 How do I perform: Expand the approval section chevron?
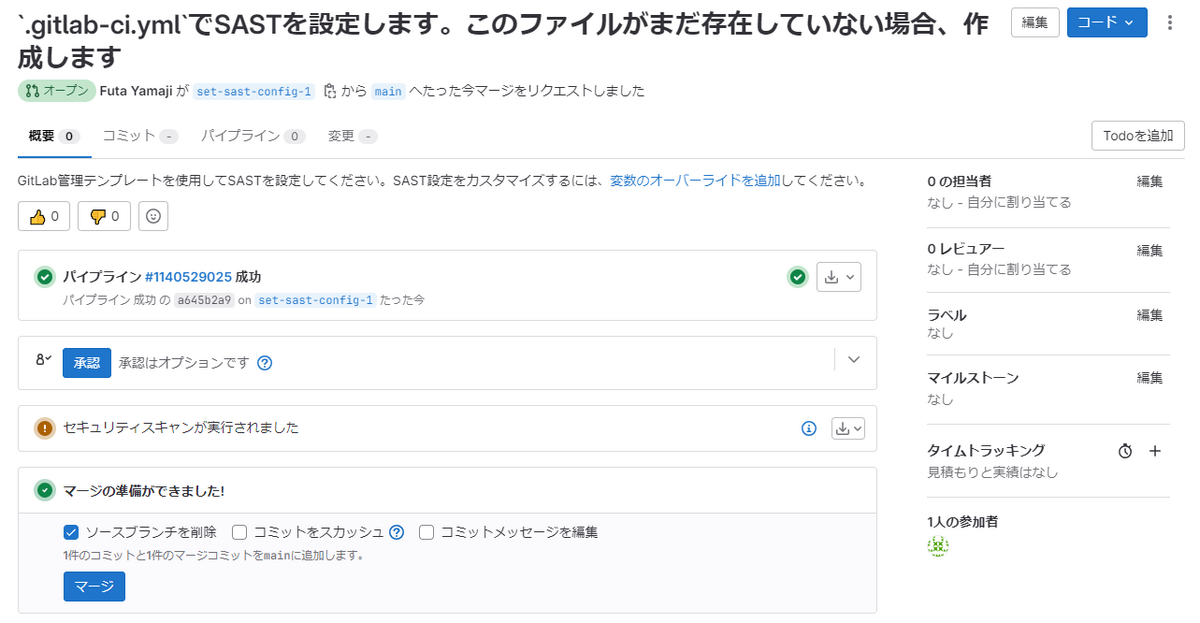pos(853,358)
